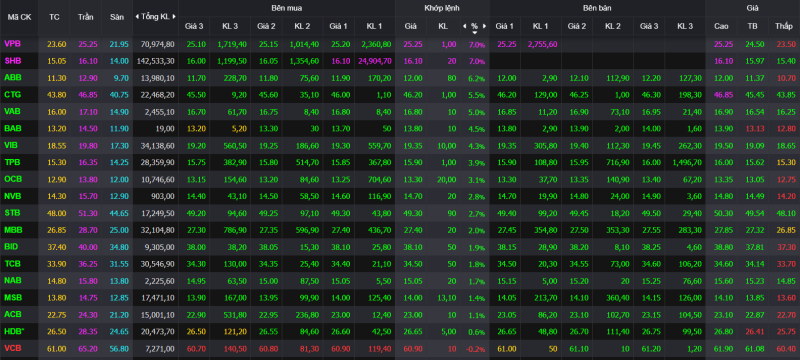Screen dimensions: 800x360
Task: Open the TCB stock ticker
Action: (12, 264)
